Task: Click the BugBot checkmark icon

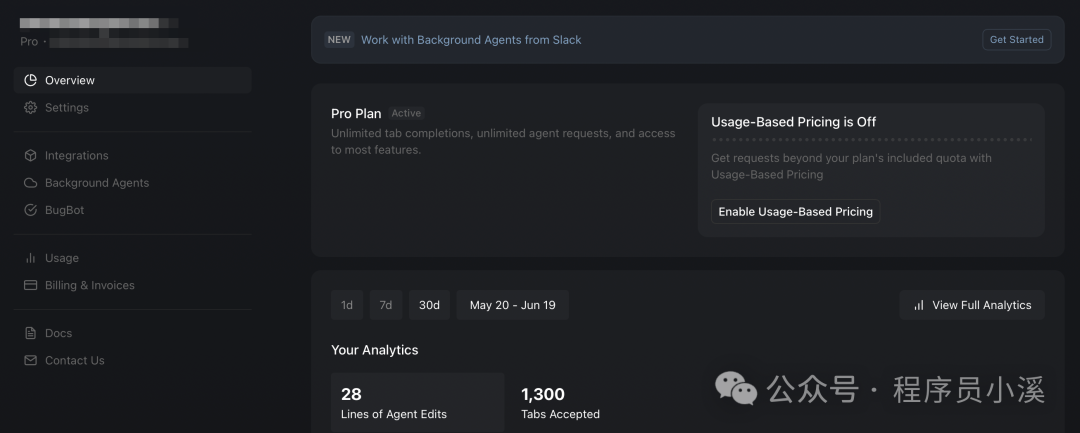Action: point(30,211)
